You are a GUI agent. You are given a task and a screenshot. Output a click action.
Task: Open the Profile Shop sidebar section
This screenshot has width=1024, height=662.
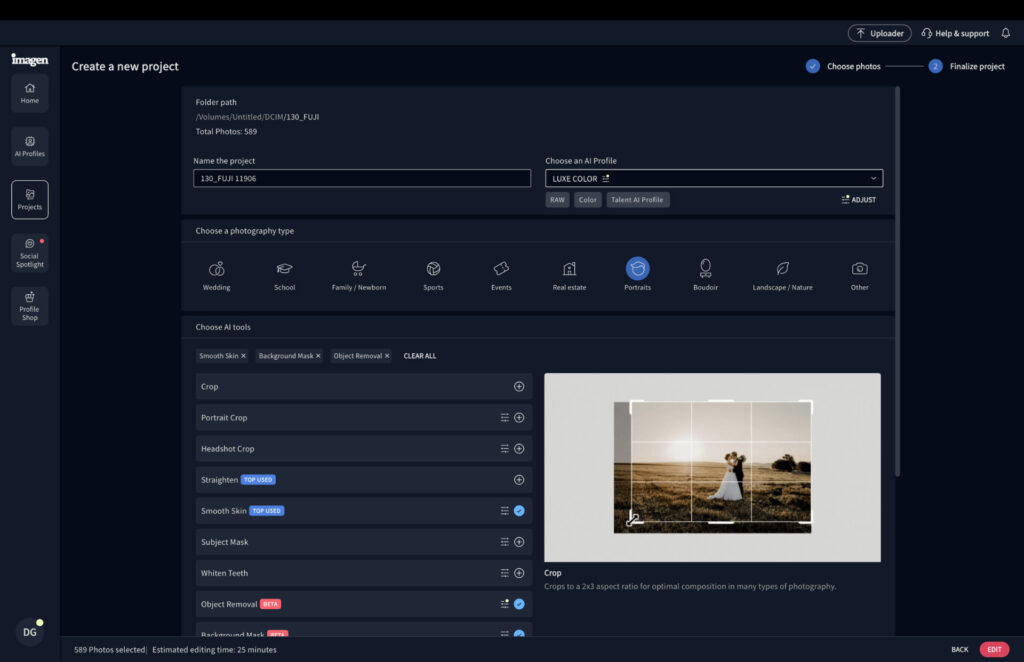[29, 306]
